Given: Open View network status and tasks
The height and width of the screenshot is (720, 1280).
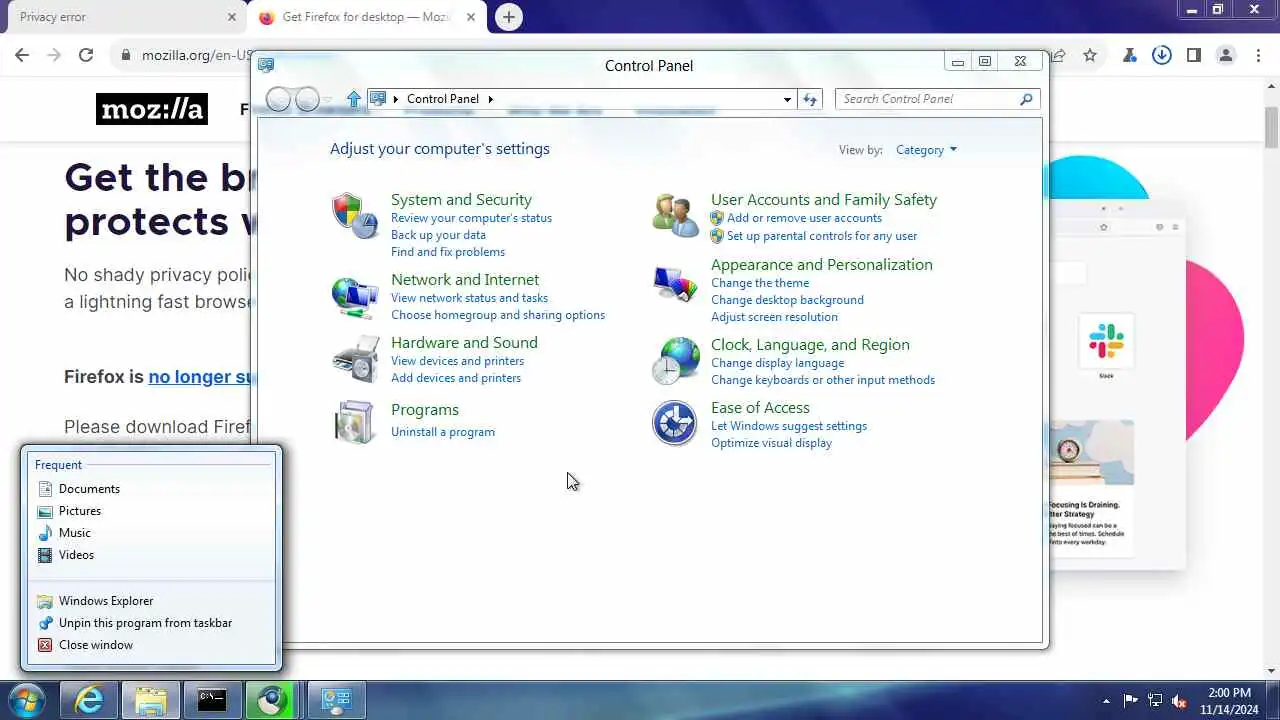Looking at the screenshot, I should pos(469,298).
